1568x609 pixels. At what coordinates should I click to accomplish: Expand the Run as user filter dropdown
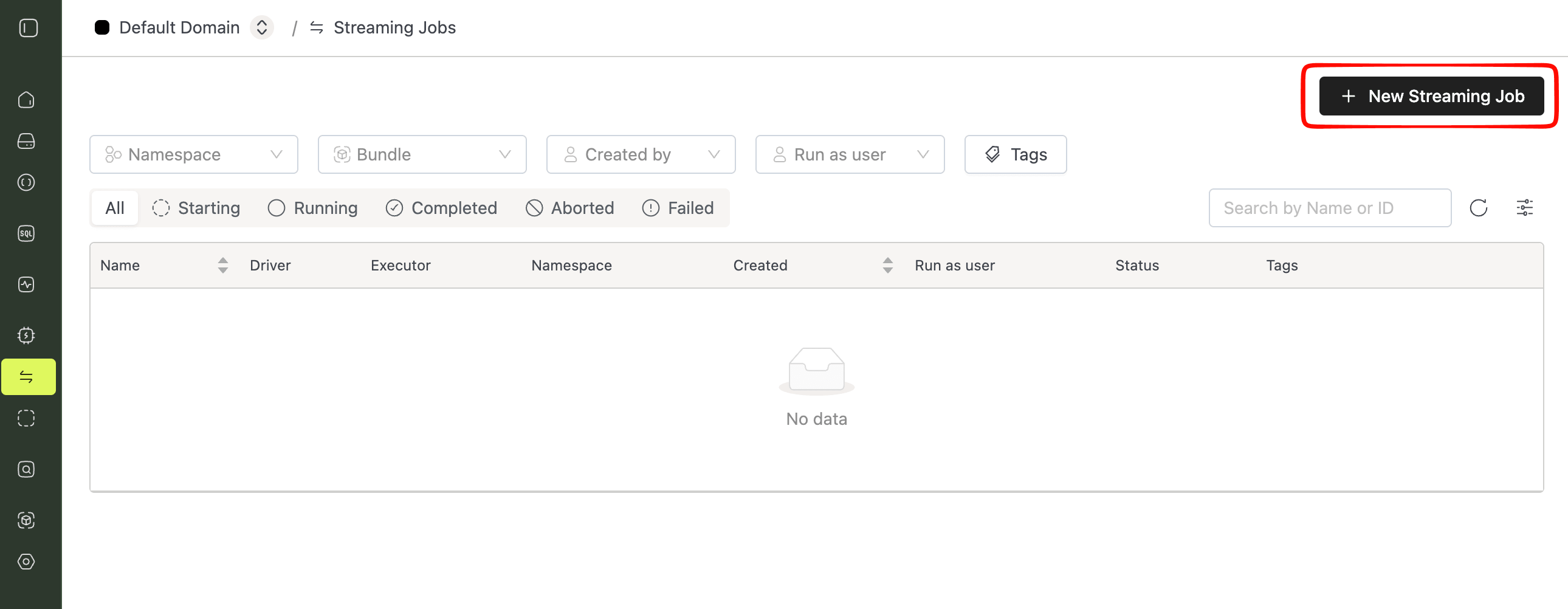(850, 154)
